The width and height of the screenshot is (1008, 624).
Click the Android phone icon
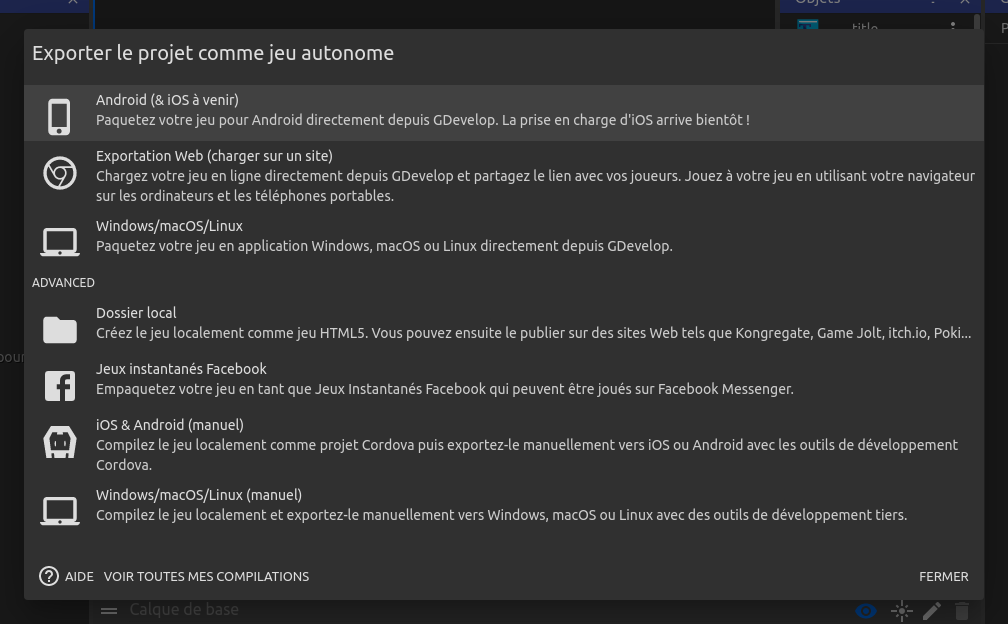click(x=59, y=116)
